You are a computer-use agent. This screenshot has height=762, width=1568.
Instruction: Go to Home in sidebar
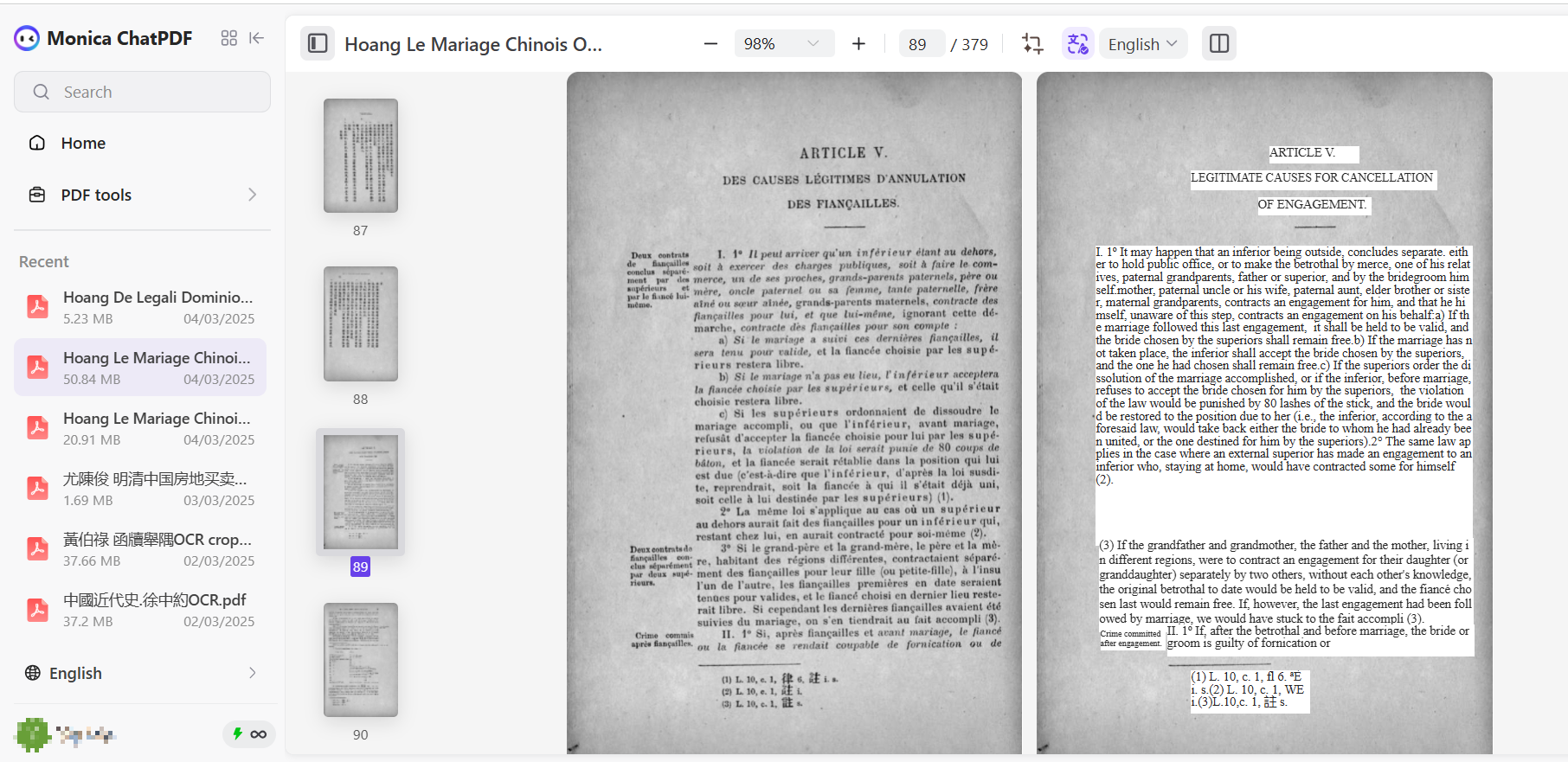[83, 143]
